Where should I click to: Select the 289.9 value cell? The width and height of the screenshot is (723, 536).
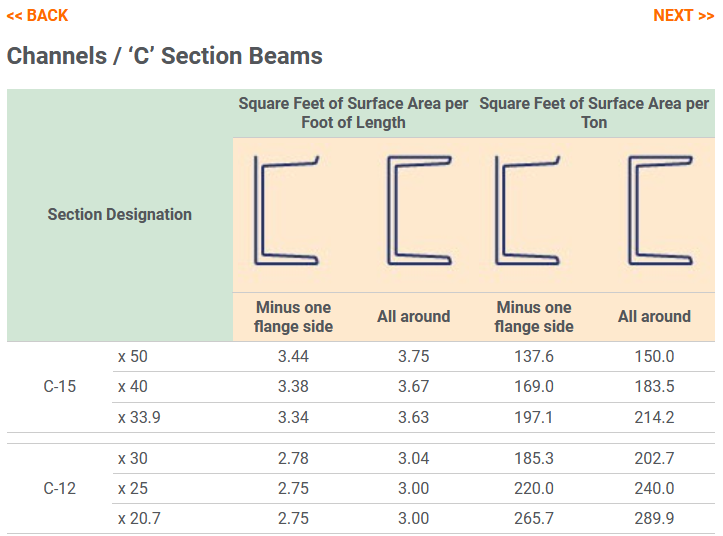coord(654,518)
